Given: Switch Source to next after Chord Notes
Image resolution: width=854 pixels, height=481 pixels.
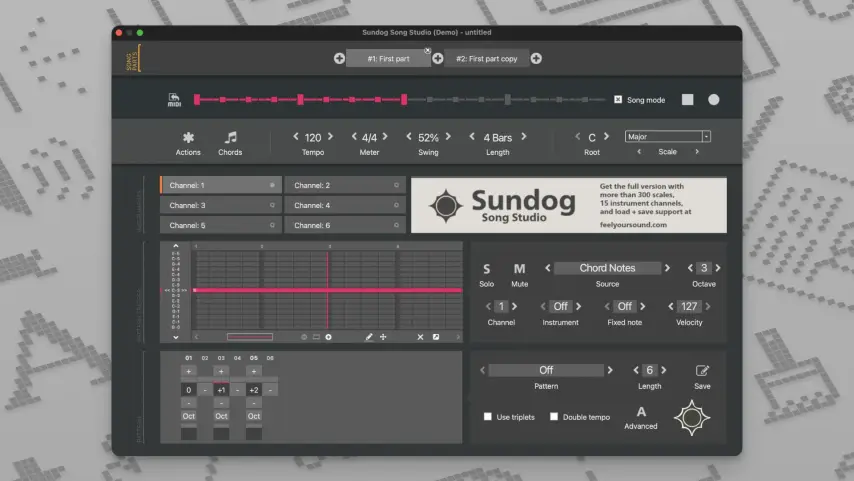Looking at the screenshot, I should coord(669,268).
